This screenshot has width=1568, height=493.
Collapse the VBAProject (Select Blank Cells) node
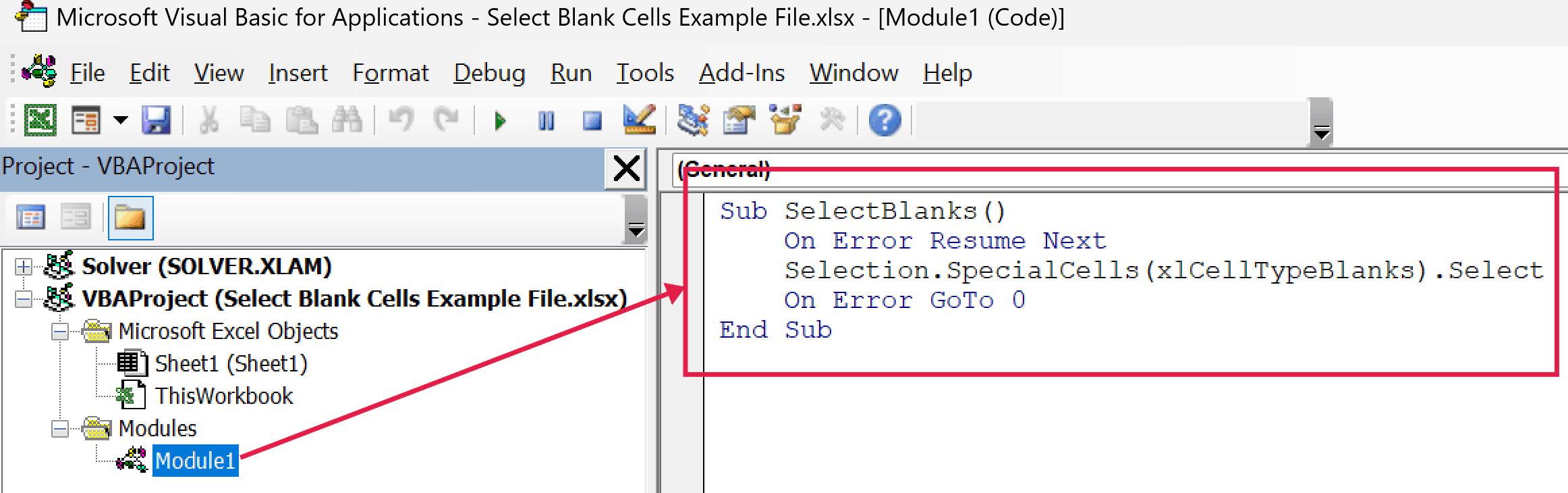(24, 299)
